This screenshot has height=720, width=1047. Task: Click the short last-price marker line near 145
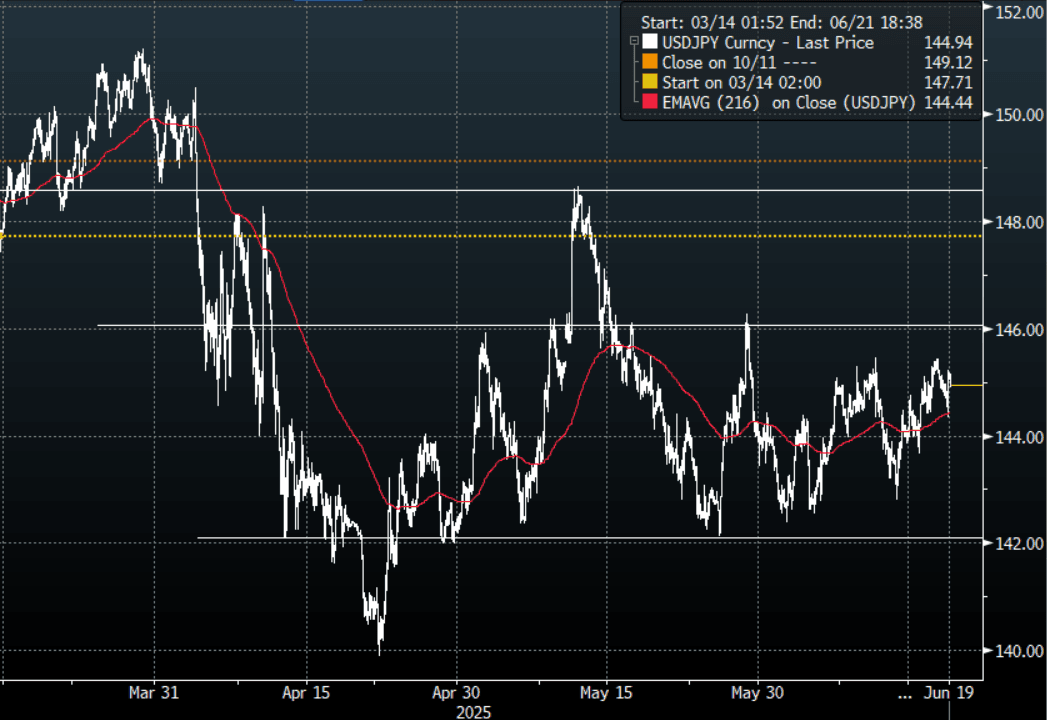pos(965,384)
